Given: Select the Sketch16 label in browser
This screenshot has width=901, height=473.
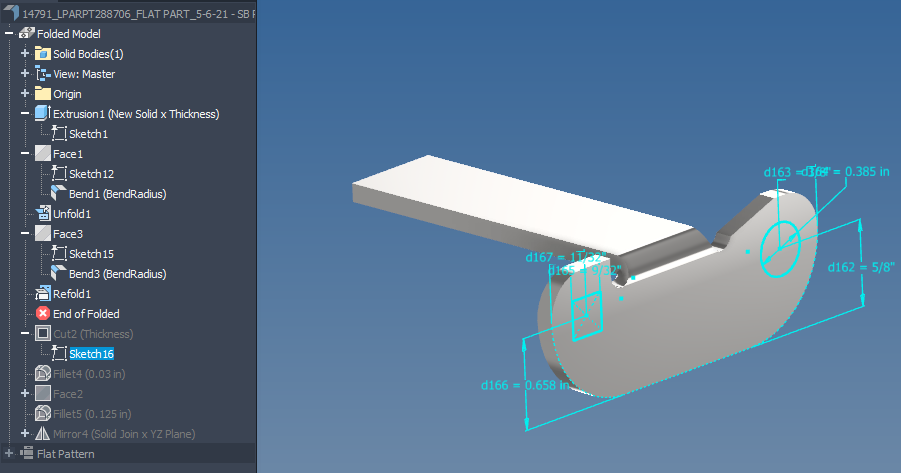Looking at the screenshot, I should 91,353.
